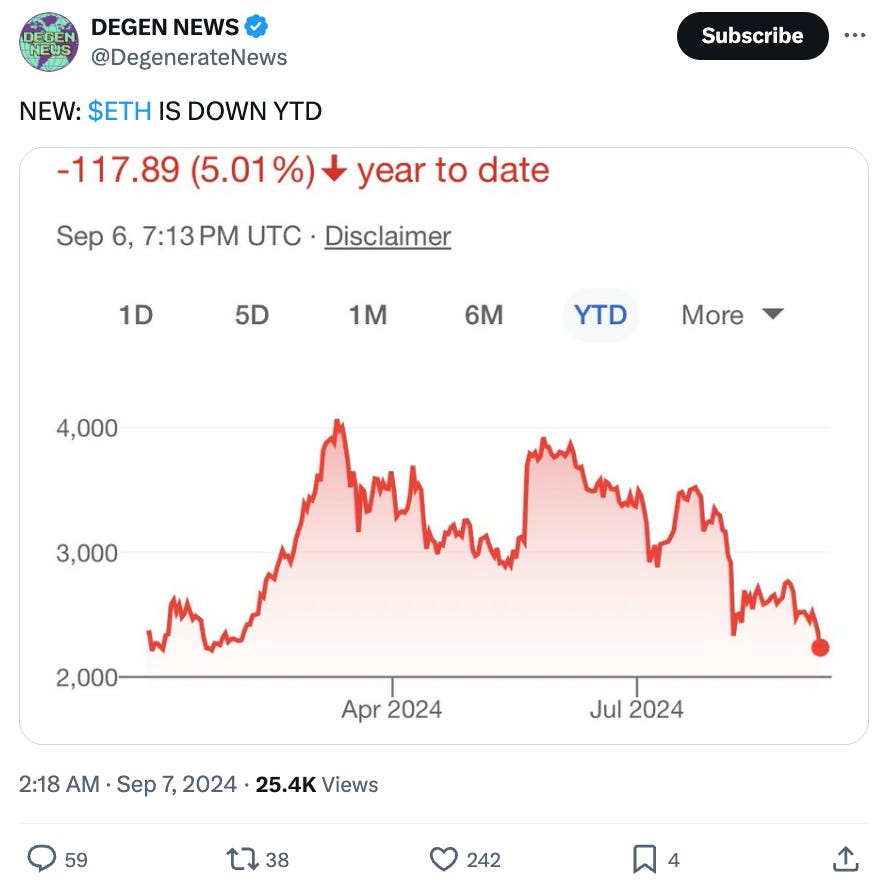Open the three-dot more options menu
The height and width of the screenshot is (890, 886).
(x=855, y=35)
